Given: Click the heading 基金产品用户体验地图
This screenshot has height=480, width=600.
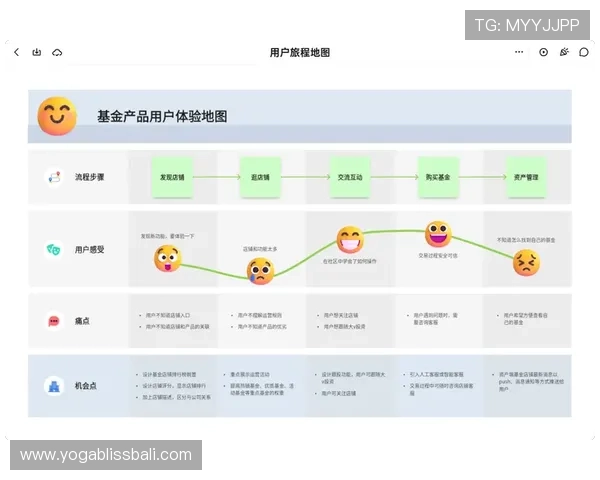Looking at the screenshot, I should tap(162, 116).
